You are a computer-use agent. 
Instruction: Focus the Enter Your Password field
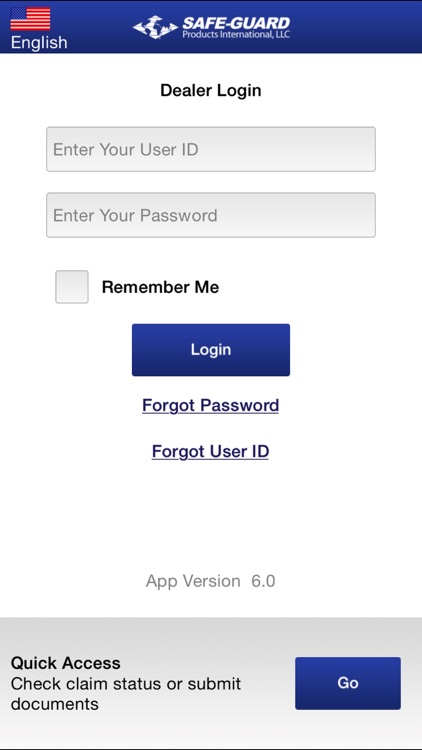pyautogui.click(x=211, y=215)
